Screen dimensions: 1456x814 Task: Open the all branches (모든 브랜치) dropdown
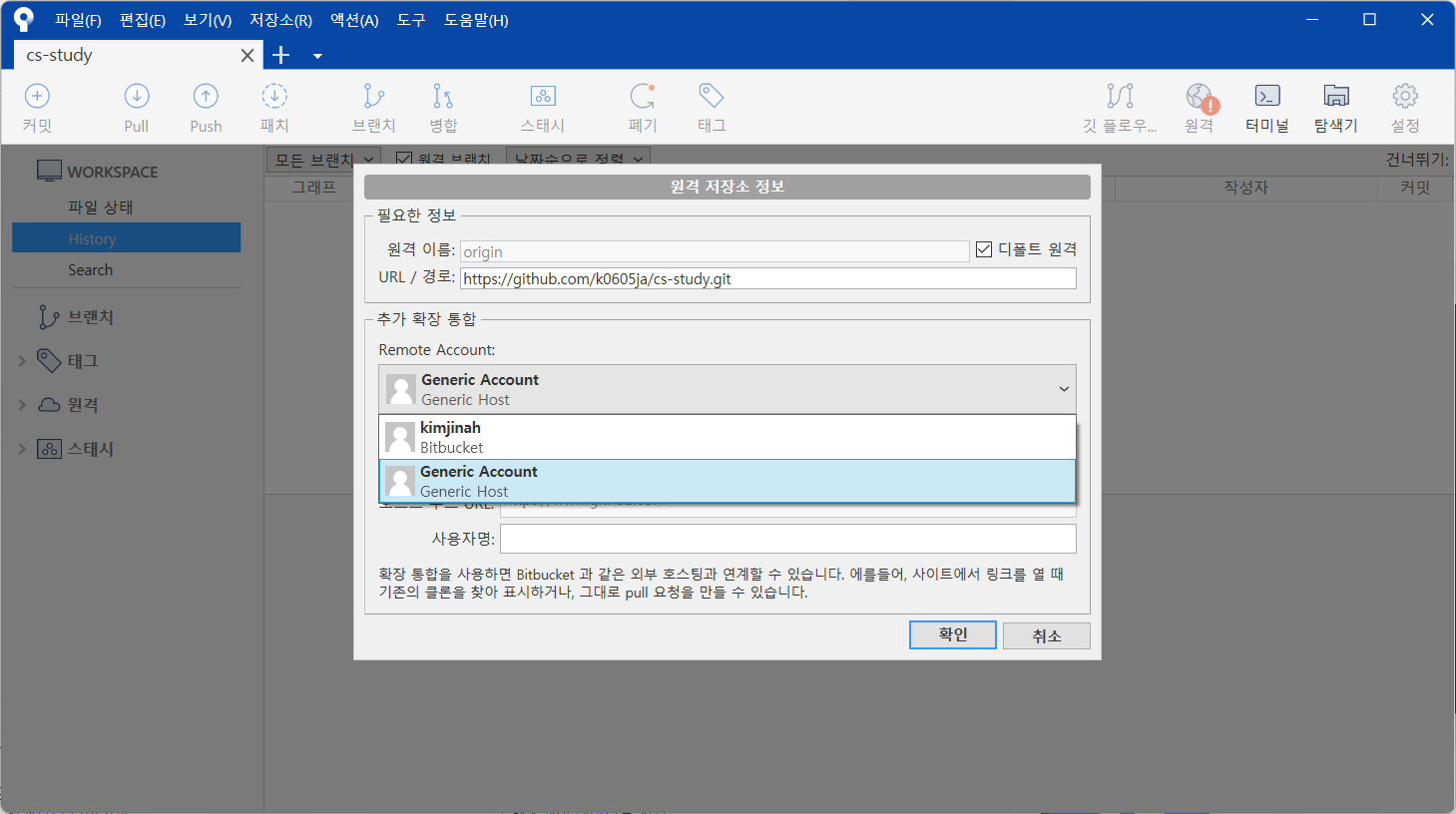[324, 159]
